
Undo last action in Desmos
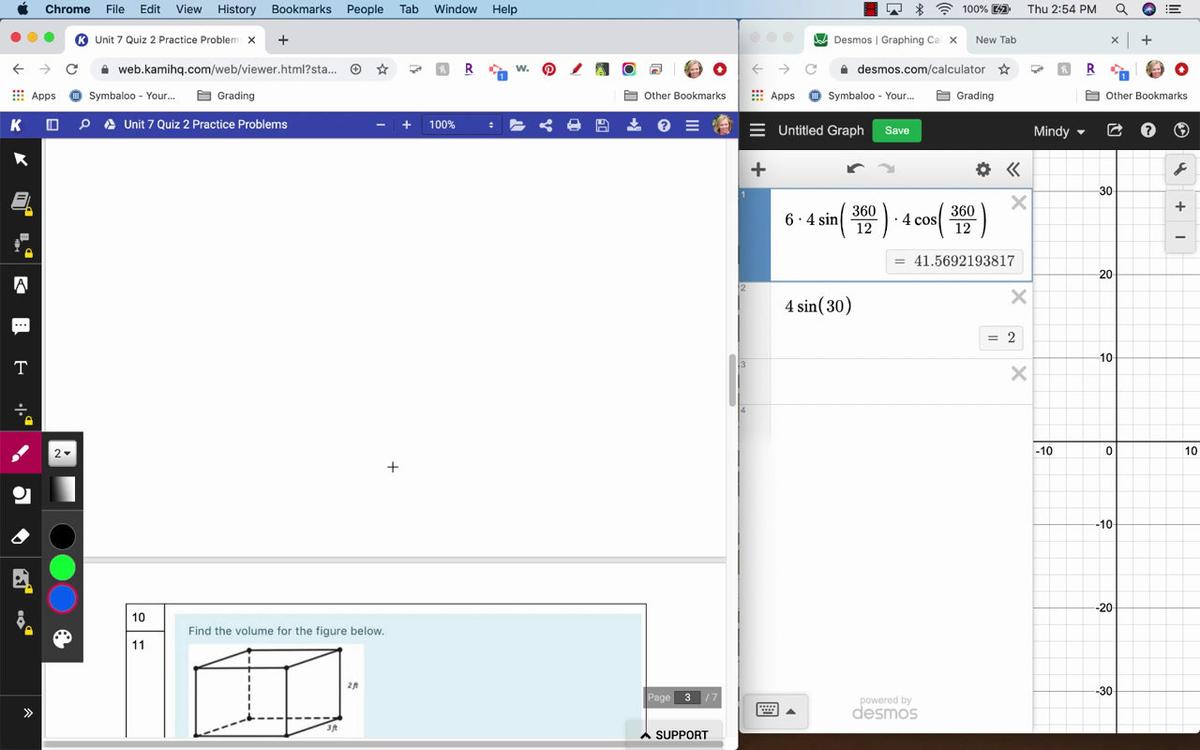(x=854, y=169)
